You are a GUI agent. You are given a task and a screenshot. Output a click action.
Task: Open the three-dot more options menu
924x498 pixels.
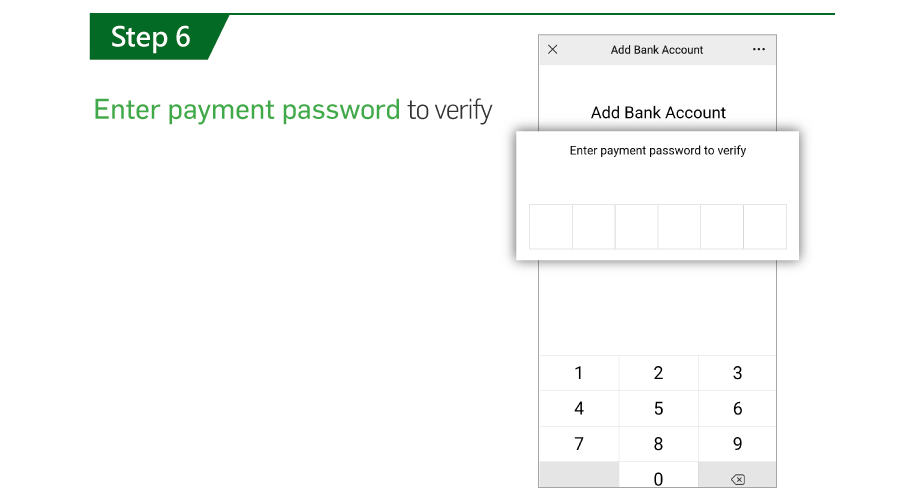click(758, 50)
